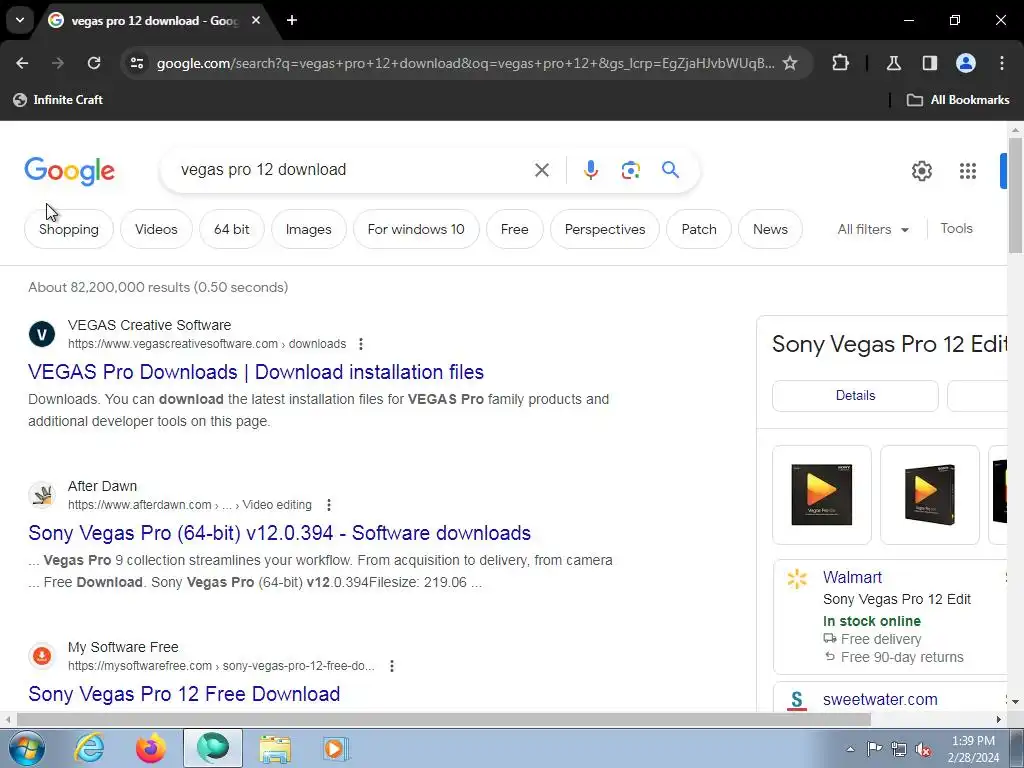Viewport: 1024px width, 768px height.
Task: Open the All Bookmarks folder
Action: (x=958, y=100)
